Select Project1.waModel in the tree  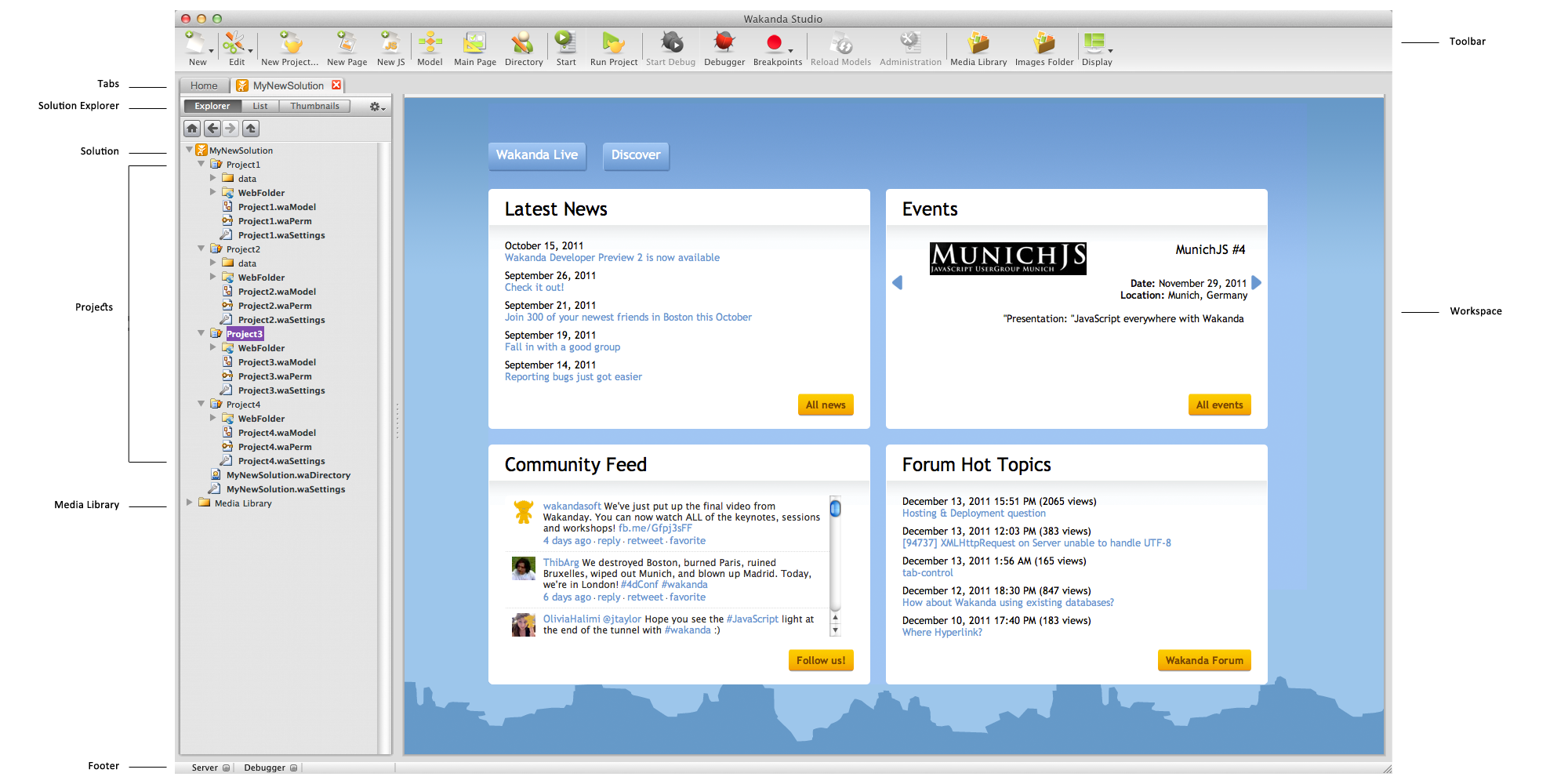(x=277, y=207)
